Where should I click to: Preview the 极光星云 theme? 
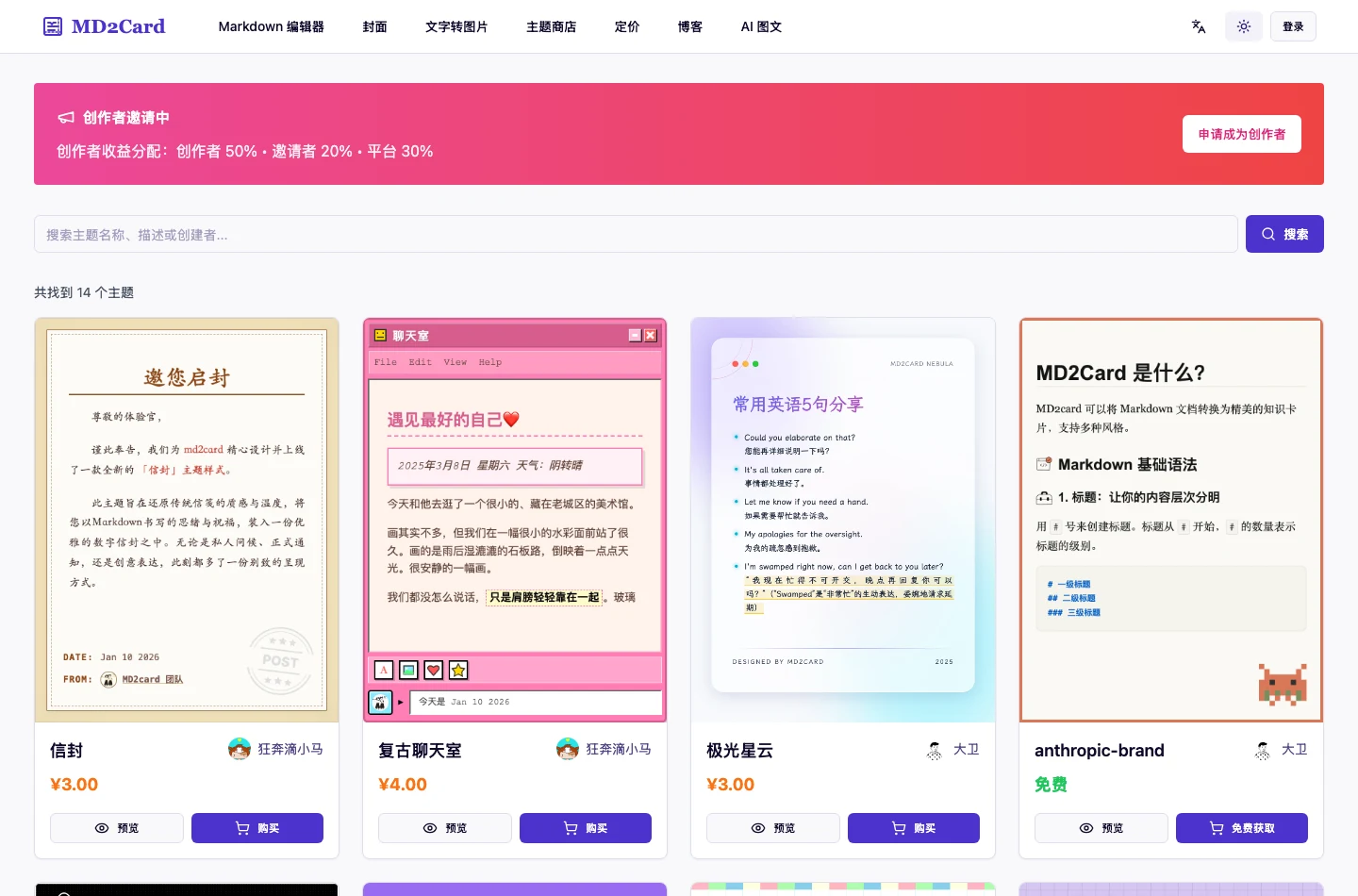click(x=773, y=828)
